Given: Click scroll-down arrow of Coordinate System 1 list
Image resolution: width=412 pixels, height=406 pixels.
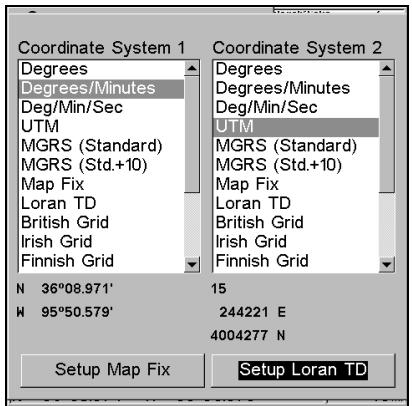Looking at the screenshot, I should click(192, 264).
